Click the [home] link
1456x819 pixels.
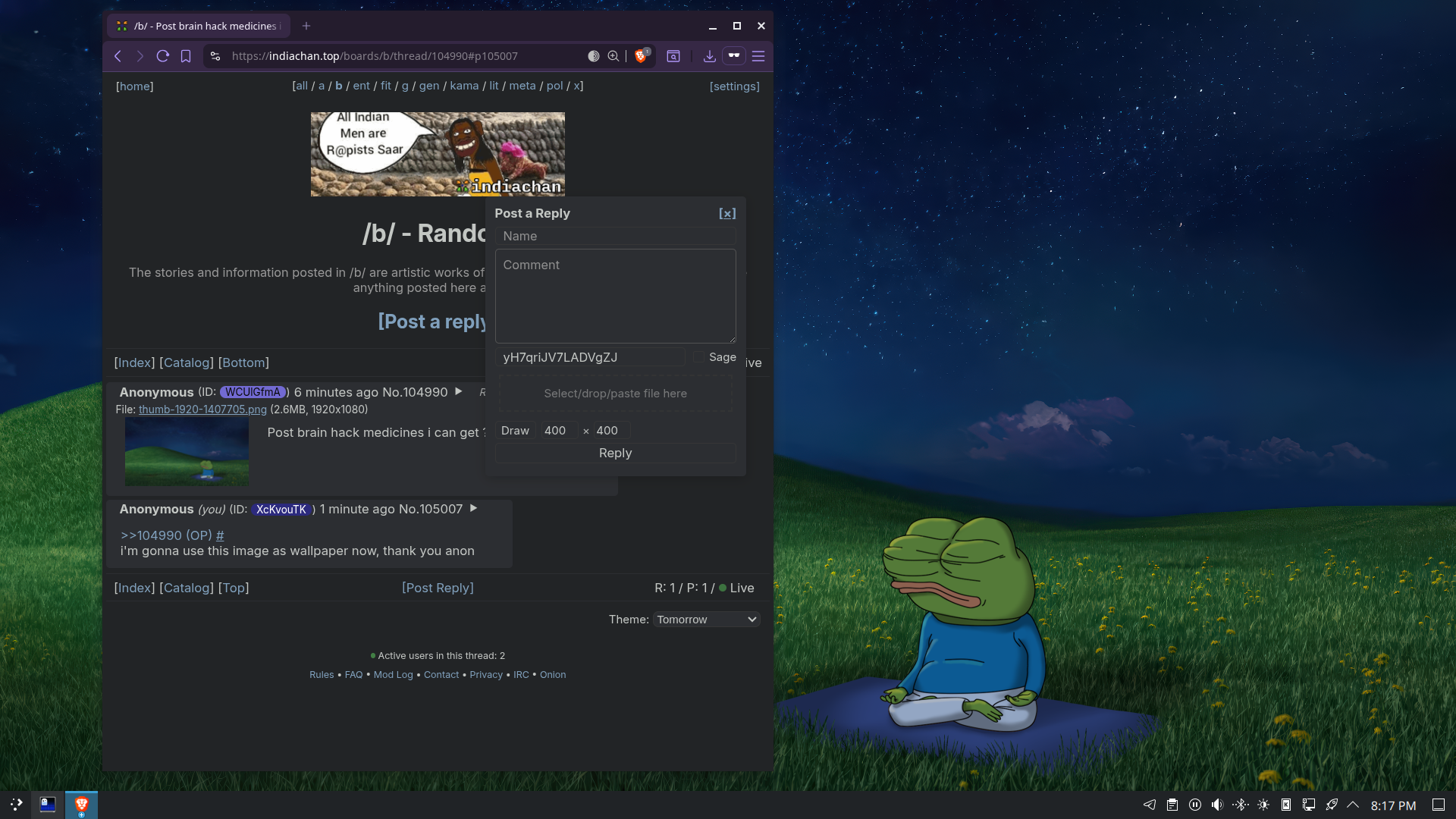point(135,86)
